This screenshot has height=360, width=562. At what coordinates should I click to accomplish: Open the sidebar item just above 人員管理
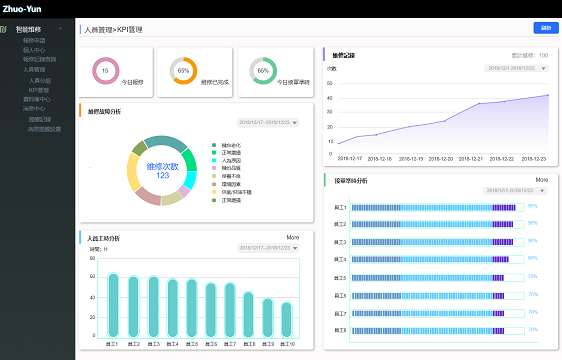[39, 59]
